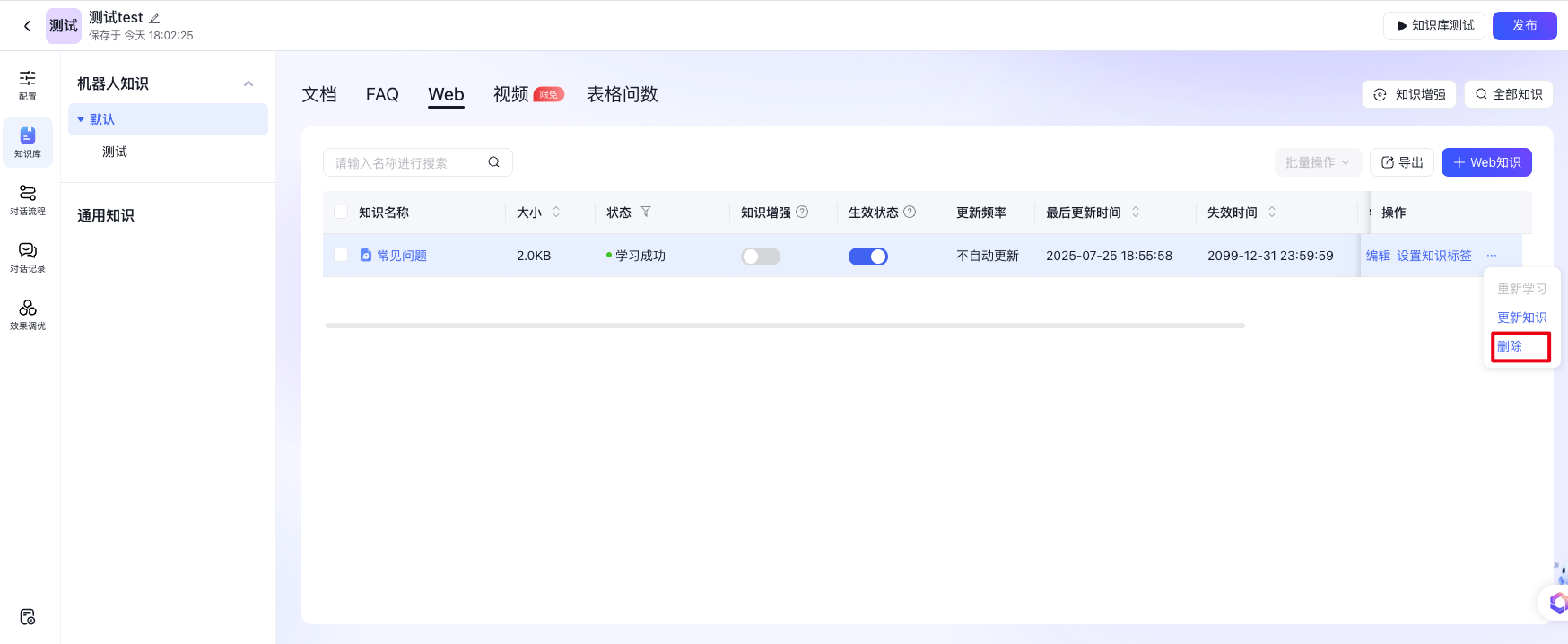1568x644 pixels.
Task: Click the 状态 column filter icon
Action: point(646,213)
